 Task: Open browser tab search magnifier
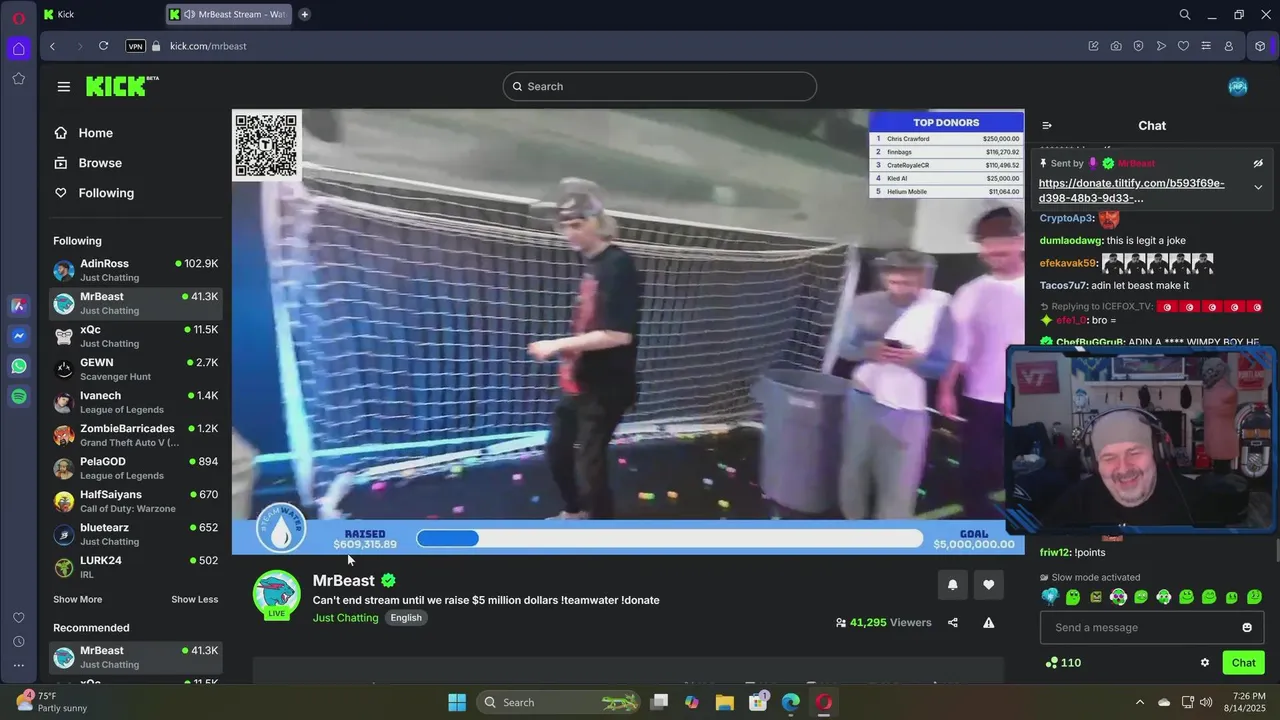(1185, 14)
